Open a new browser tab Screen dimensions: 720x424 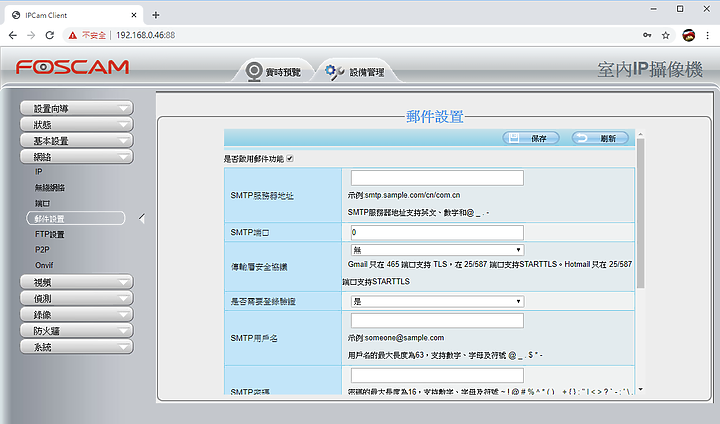(x=156, y=15)
